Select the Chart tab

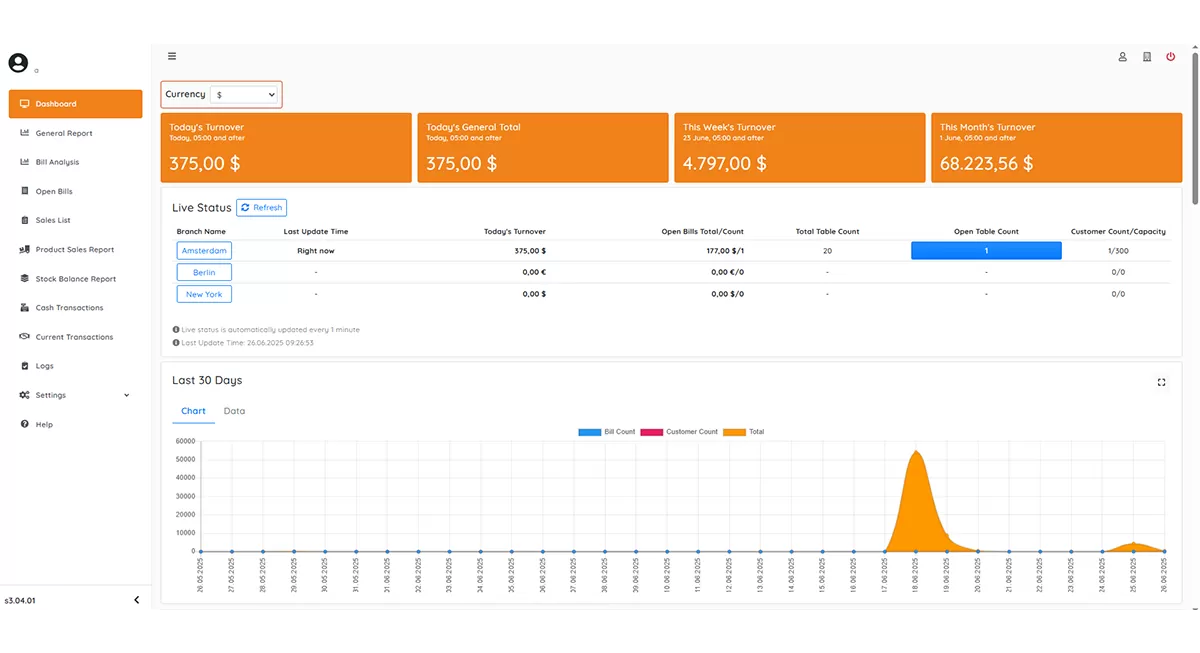click(x=193, y=411)
